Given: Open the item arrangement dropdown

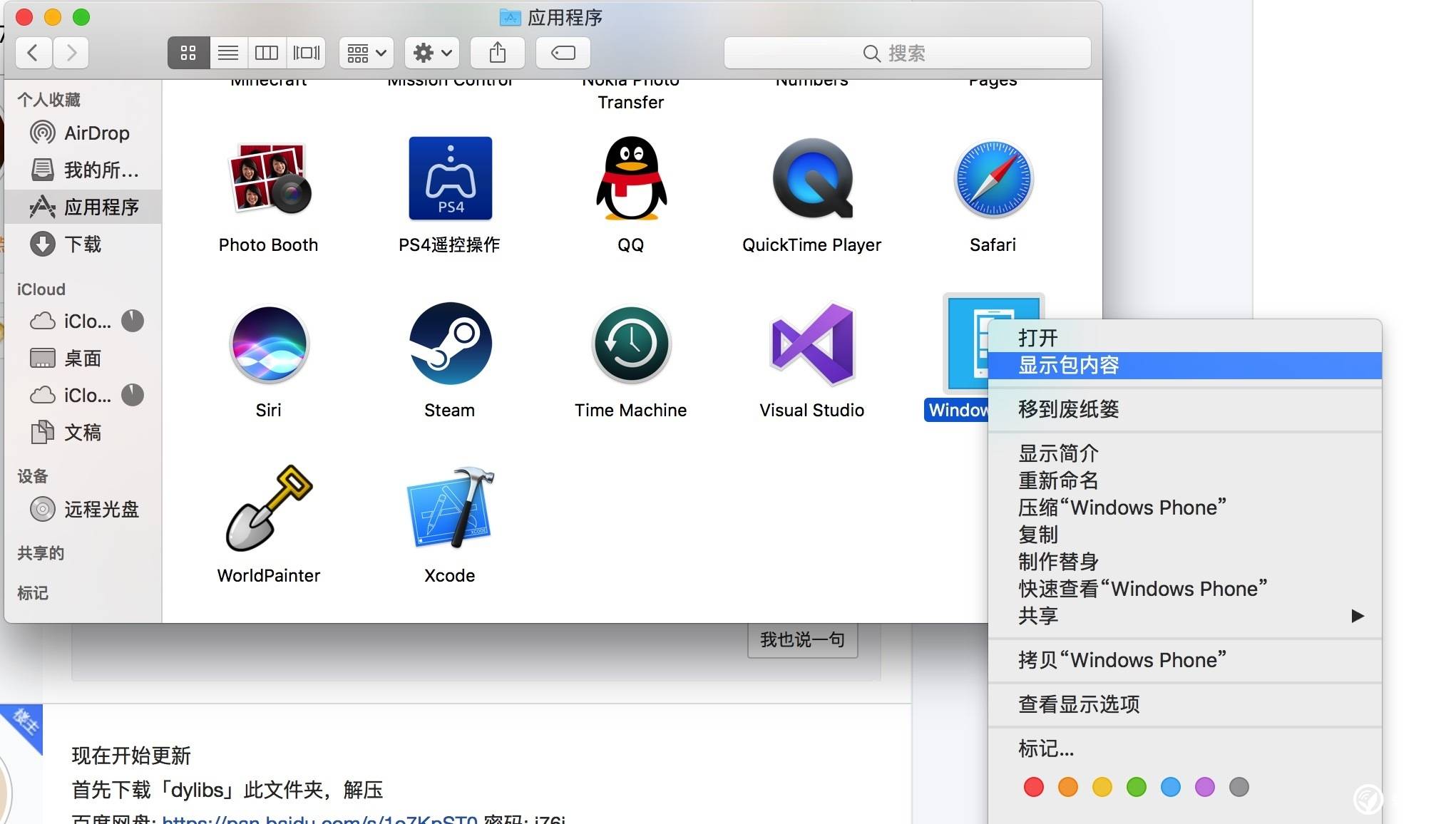Looking at the screenshot, I should [366, 53].
